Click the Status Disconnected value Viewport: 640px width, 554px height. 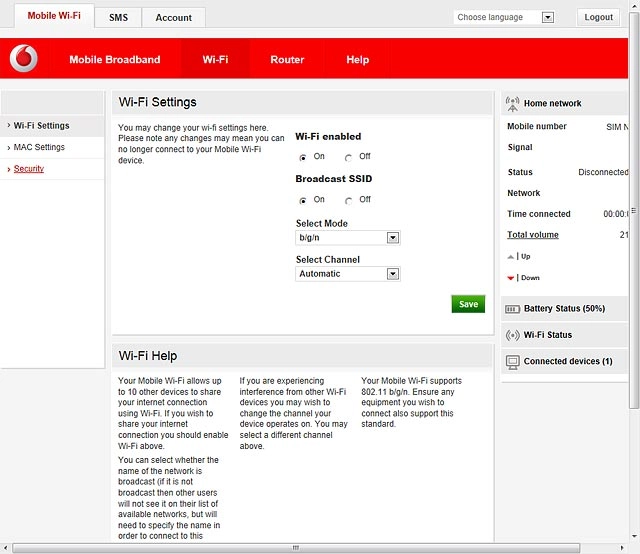point(603,172)
